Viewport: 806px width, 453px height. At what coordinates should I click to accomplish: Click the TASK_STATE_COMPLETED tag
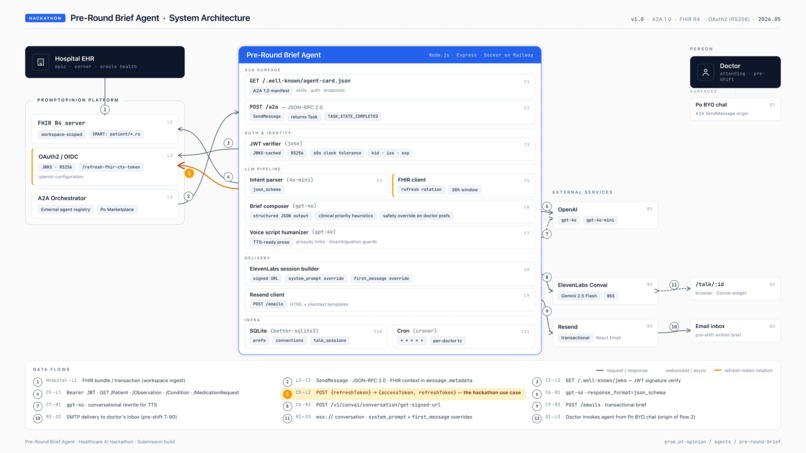coord(353,117)
